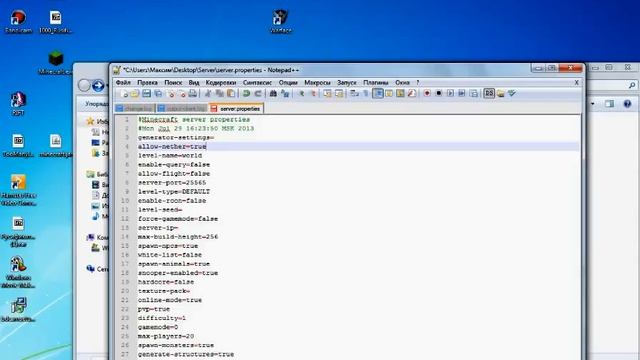Create a new document via toolbar icon
640x360 pixels.
point(124,93)
